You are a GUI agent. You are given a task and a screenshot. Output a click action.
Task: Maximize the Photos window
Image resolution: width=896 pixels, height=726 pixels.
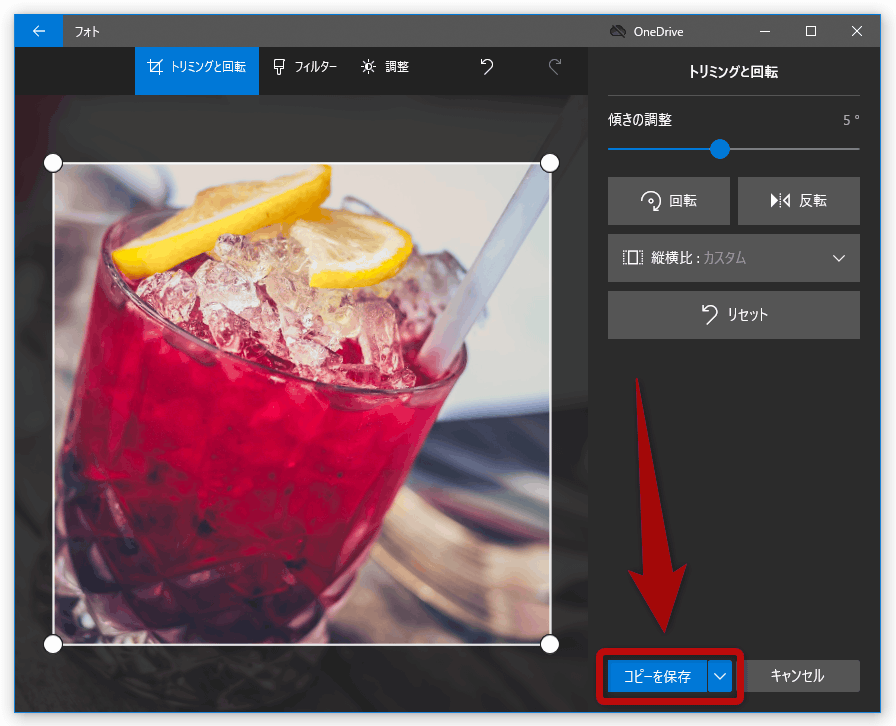(x=811, y=31)
